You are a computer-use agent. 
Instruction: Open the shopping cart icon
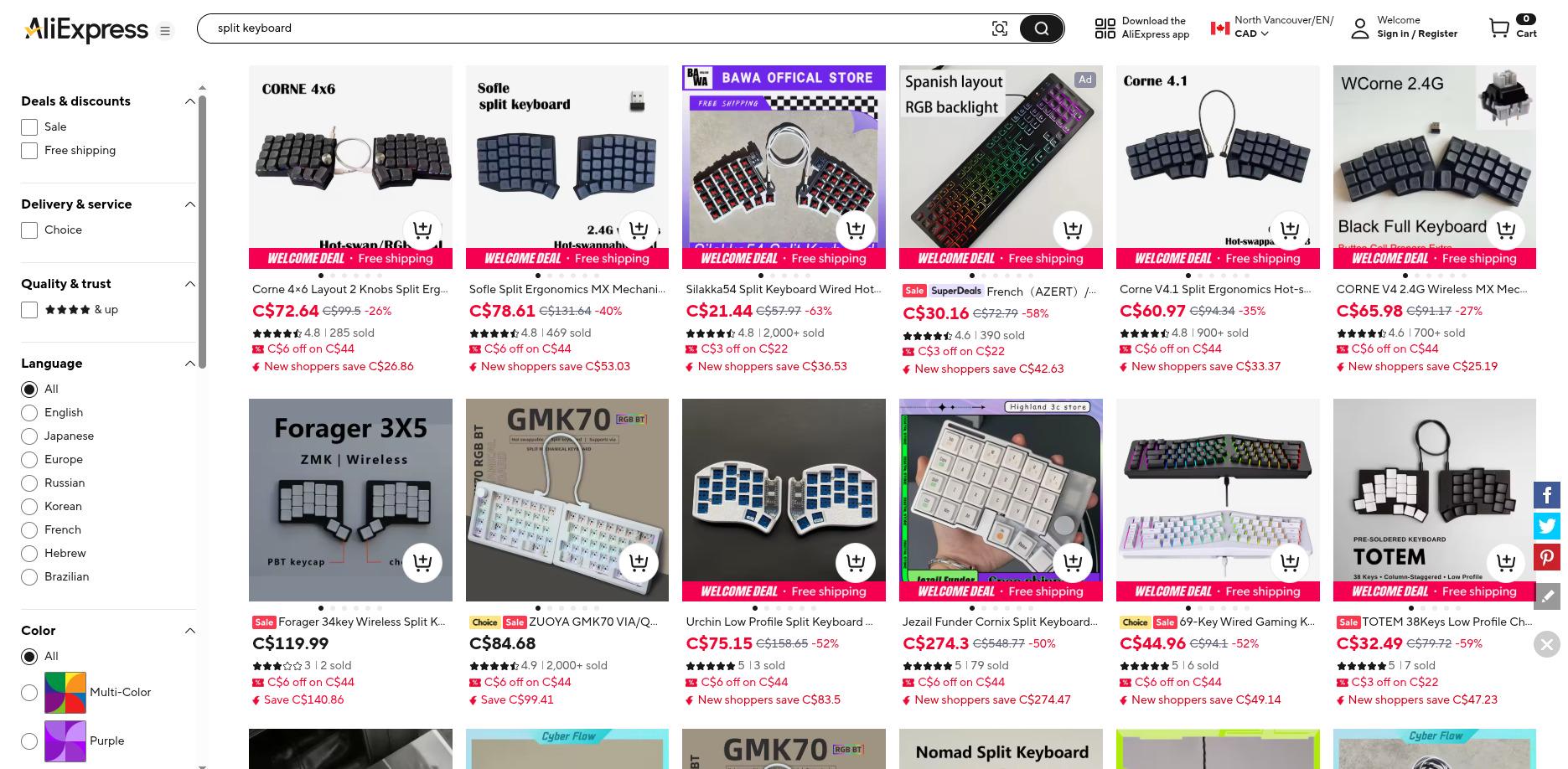pyautogui.click(x=1499, y=28)
